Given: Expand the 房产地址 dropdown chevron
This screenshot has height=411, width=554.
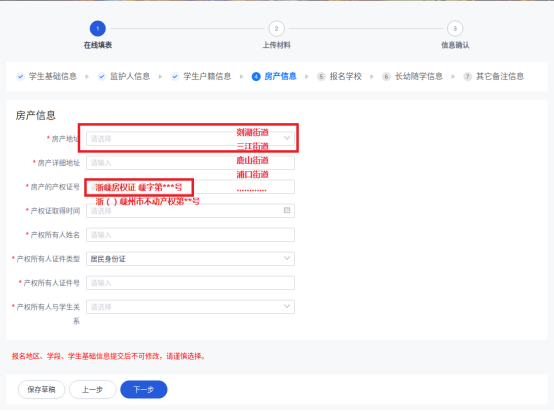Looking at the screenshot, I should (x=287, y=138).
